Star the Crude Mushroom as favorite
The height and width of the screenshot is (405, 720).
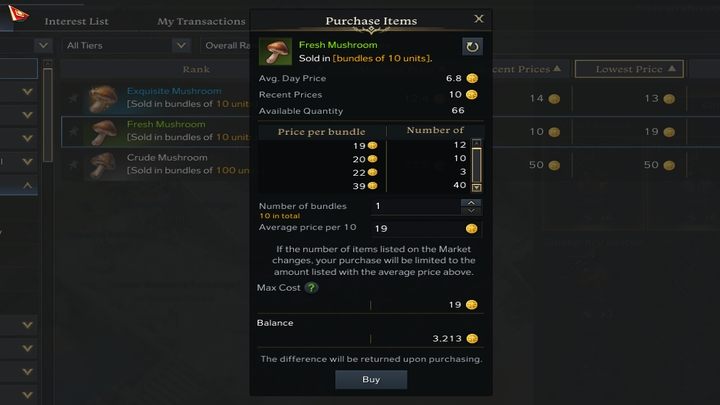pos(73,164)
